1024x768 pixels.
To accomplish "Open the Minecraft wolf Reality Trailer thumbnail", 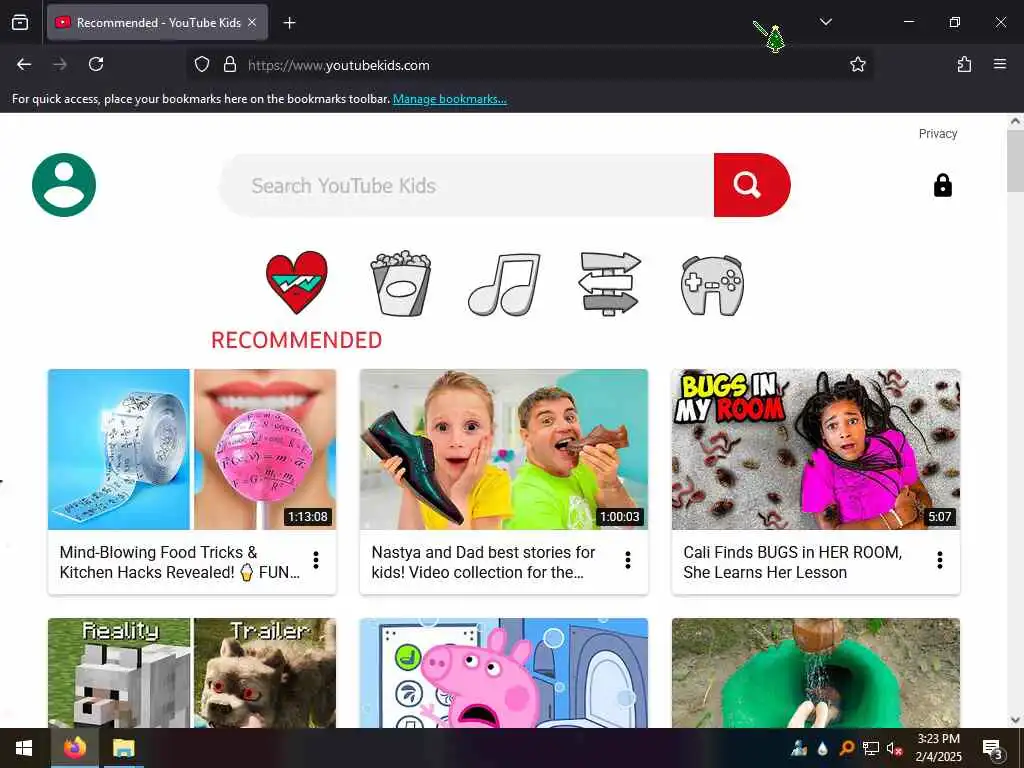I will [x=192, y=673].
